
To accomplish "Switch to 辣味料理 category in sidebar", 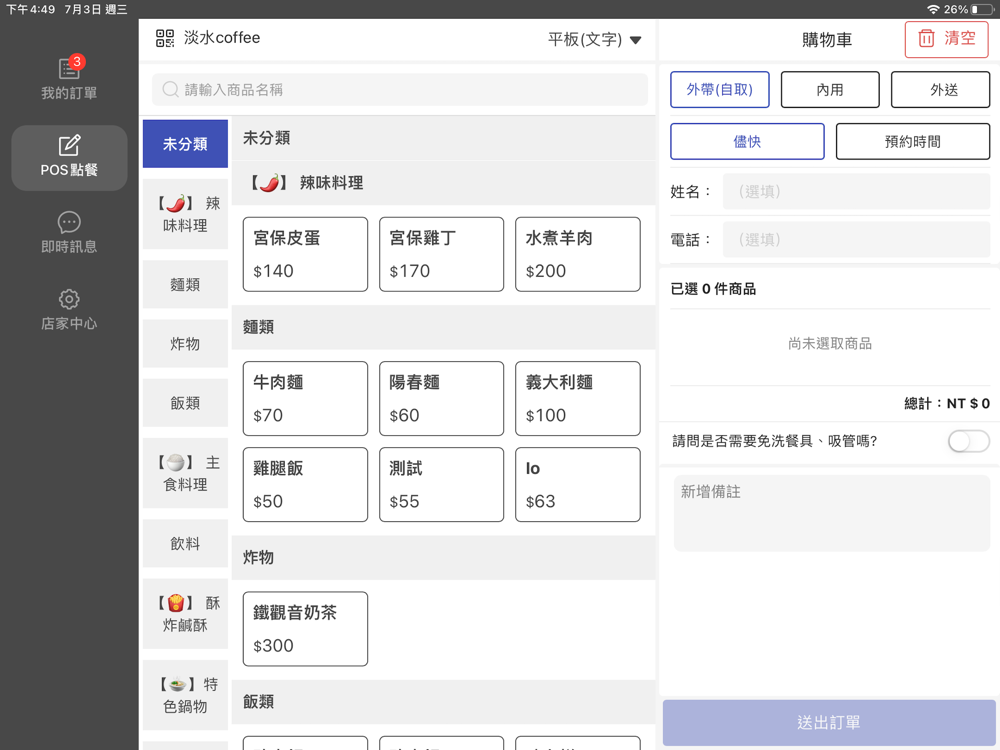I will [x=185, y=214].
